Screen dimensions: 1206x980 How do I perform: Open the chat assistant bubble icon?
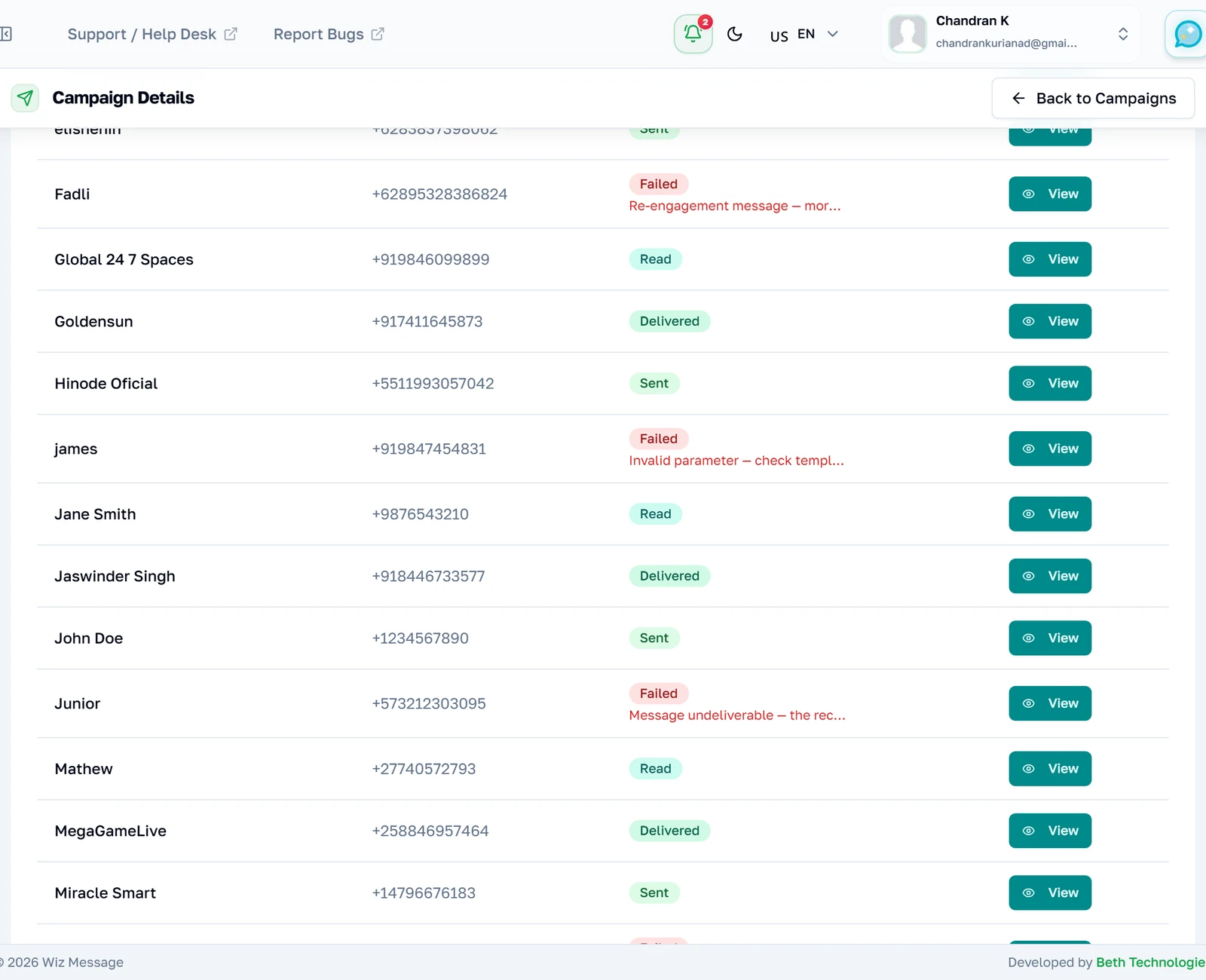tap(1187, 34)
